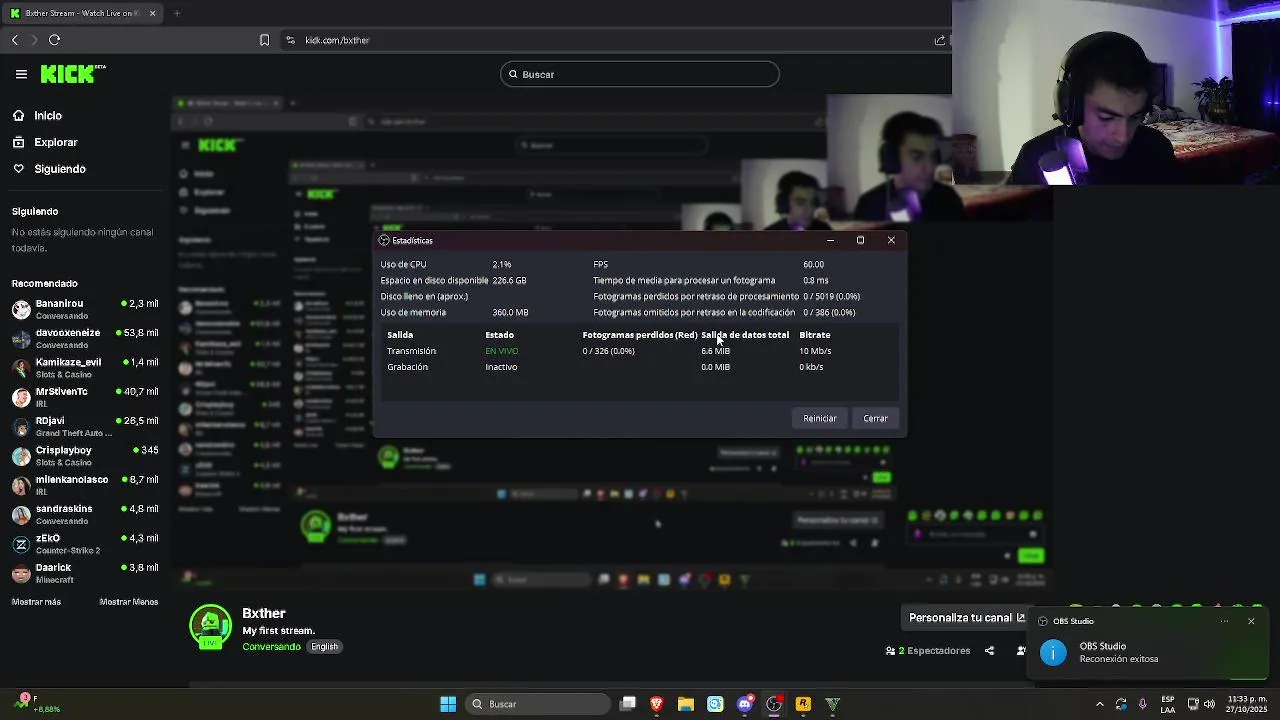This screenshot has width=1280, height=720.
Task: Click the Uso de CPU 2.1% value
Action: [x=501, y=265]
